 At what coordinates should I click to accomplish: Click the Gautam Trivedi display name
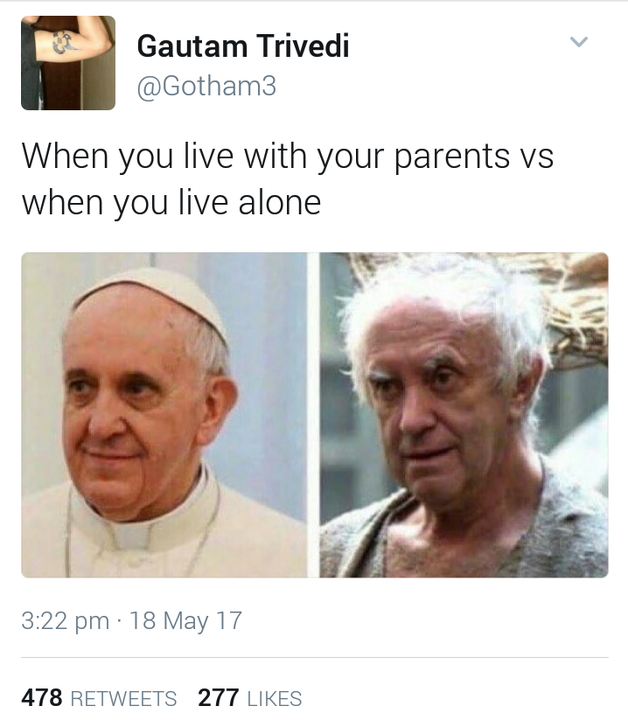tap(243, 46)
